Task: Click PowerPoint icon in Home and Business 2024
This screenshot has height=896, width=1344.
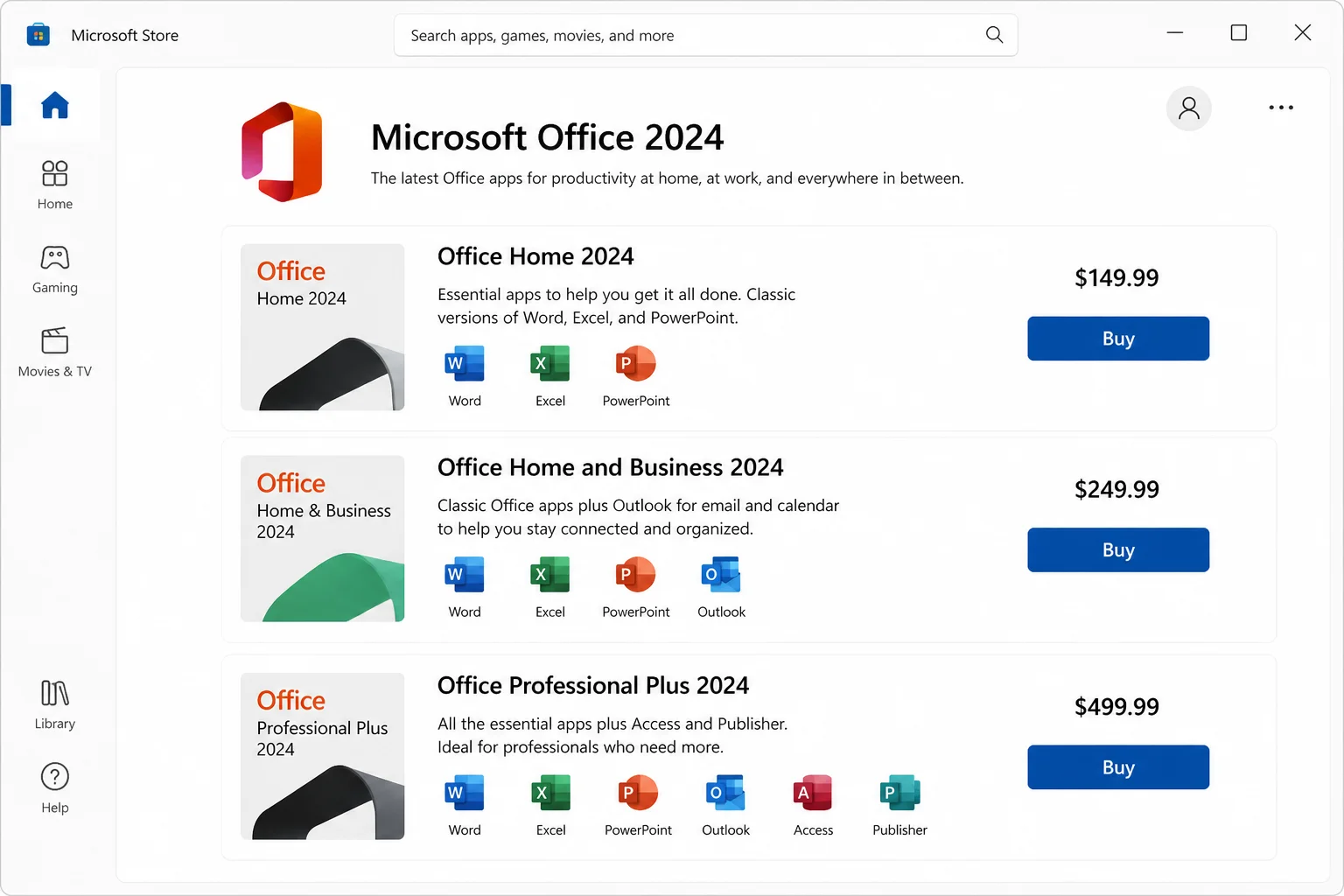Action: pos(636,574)
